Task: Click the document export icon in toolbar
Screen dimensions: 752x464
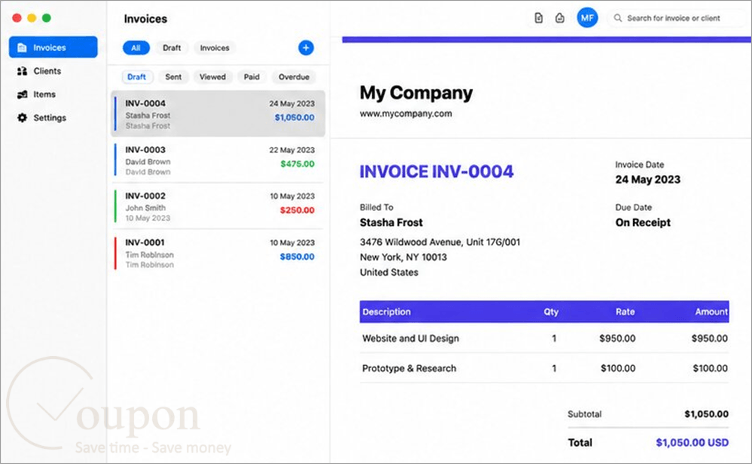Action: (539, 18)
